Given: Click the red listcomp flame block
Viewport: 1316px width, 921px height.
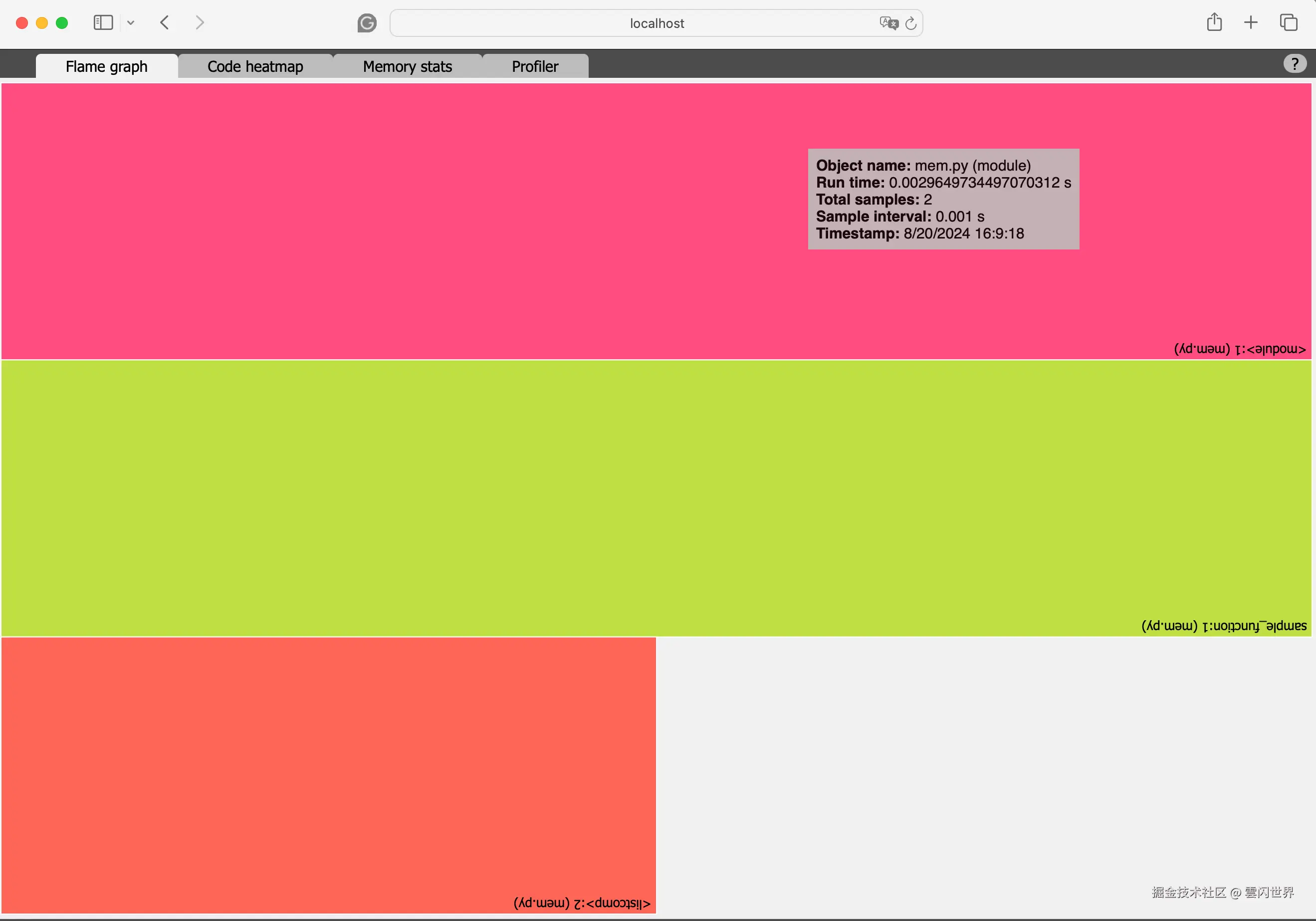Looking at the screenshot, I should [x=328, y=774].
